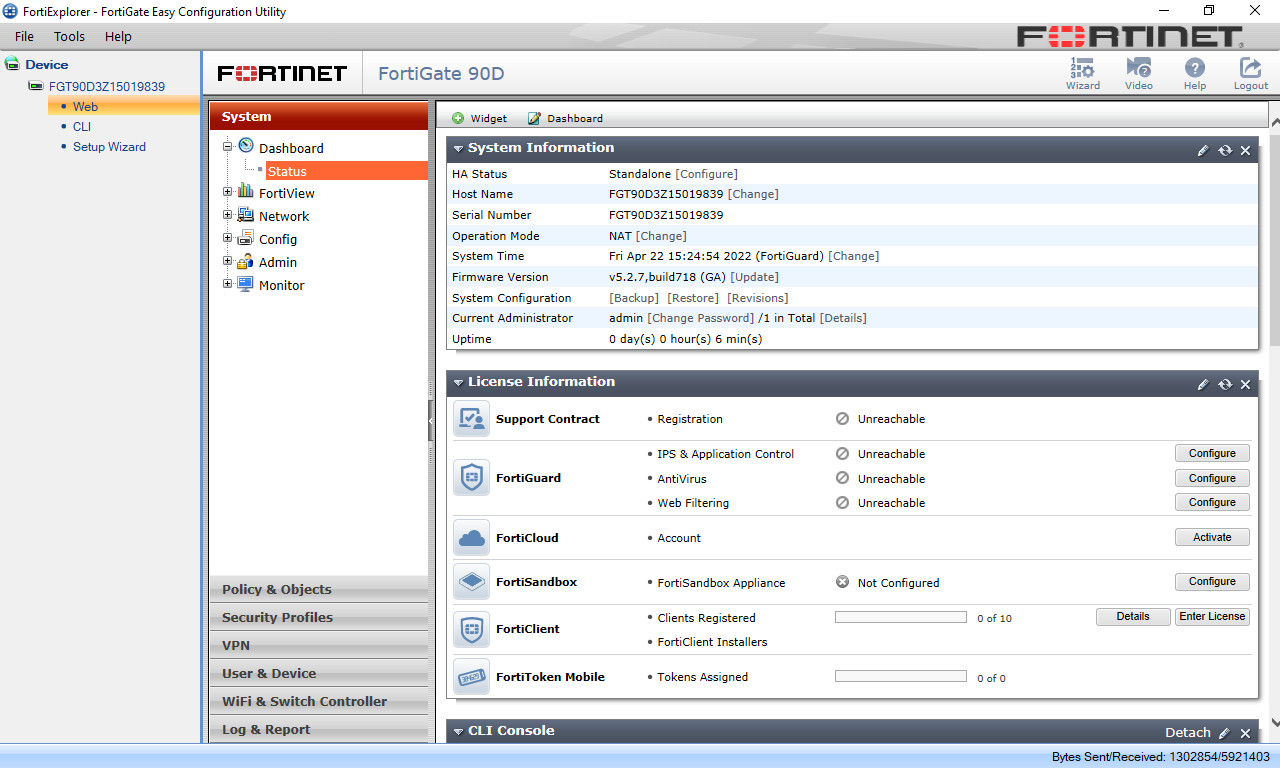Image resolution: width=1280 pixels, height=768 pixels.
Task: Click Configure for Web Filtering
Action: pos(1212,502)
